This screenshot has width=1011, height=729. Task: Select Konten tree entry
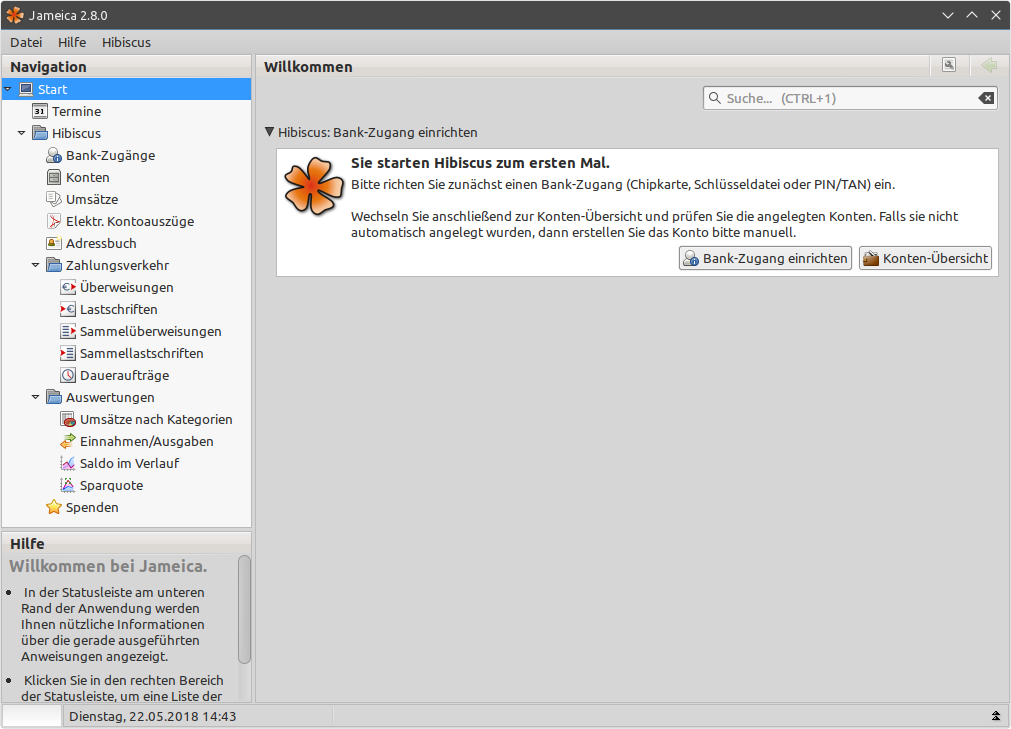pyautogui.click(x=88, y=177)
